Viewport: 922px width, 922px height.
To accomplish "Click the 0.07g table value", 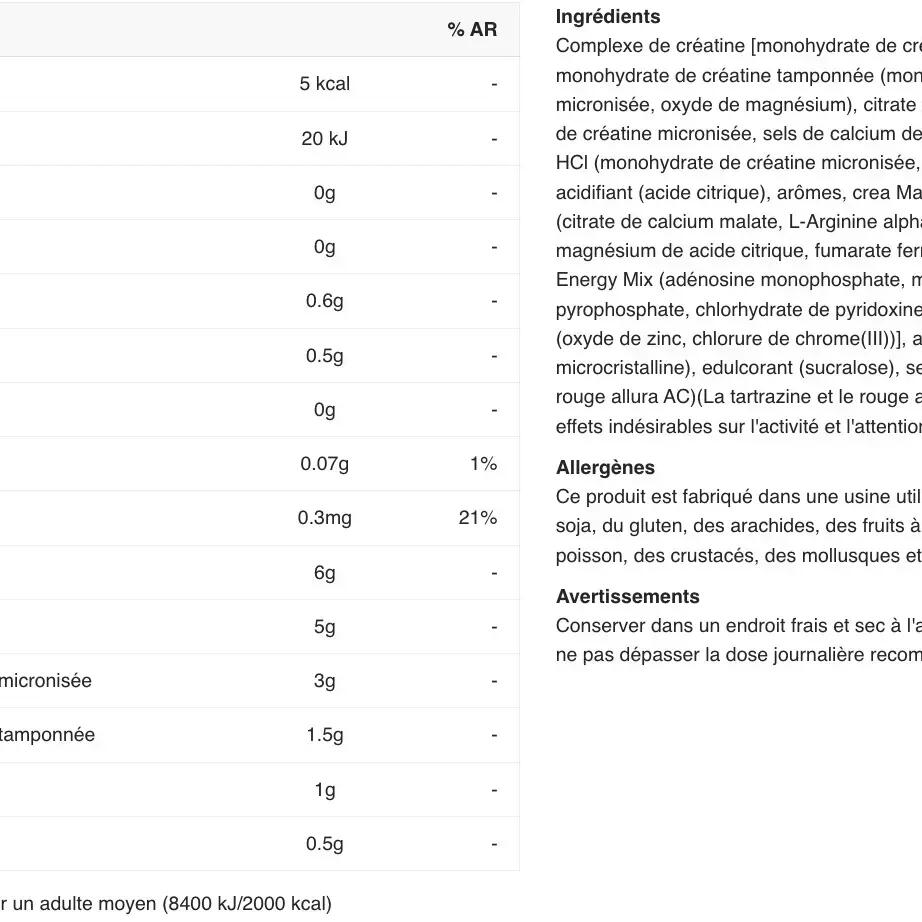I will (325, 464).
